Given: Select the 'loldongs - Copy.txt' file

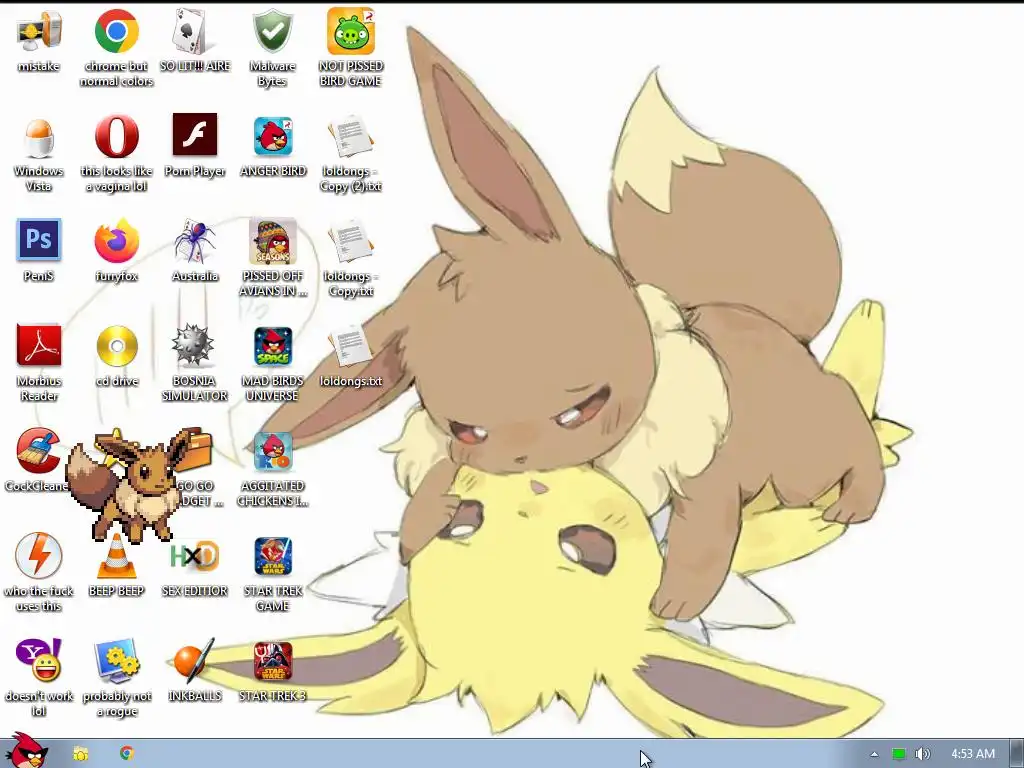Looking at the screenshot, I should pos(351,242).
